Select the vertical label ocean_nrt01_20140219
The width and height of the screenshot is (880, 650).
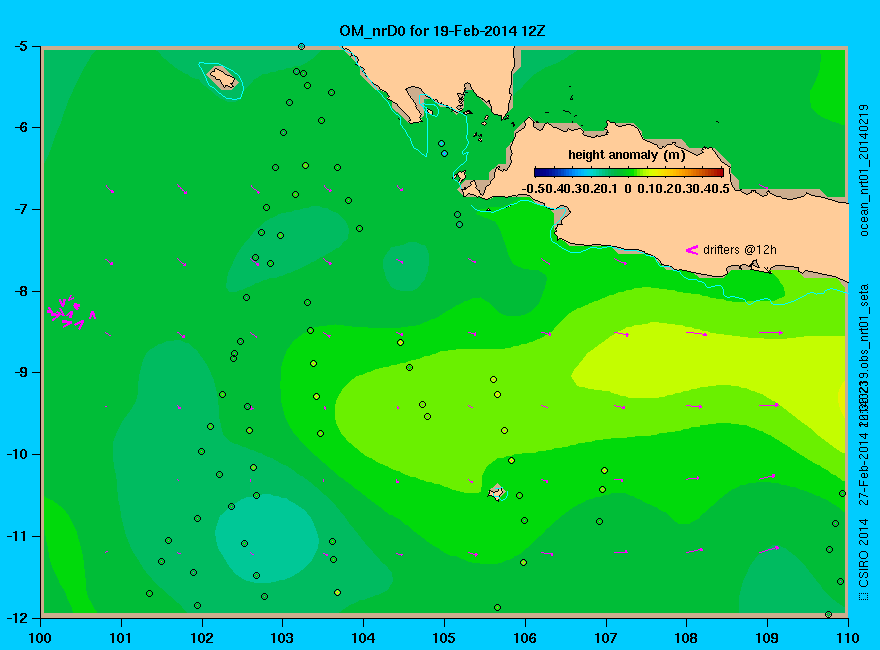864,170
